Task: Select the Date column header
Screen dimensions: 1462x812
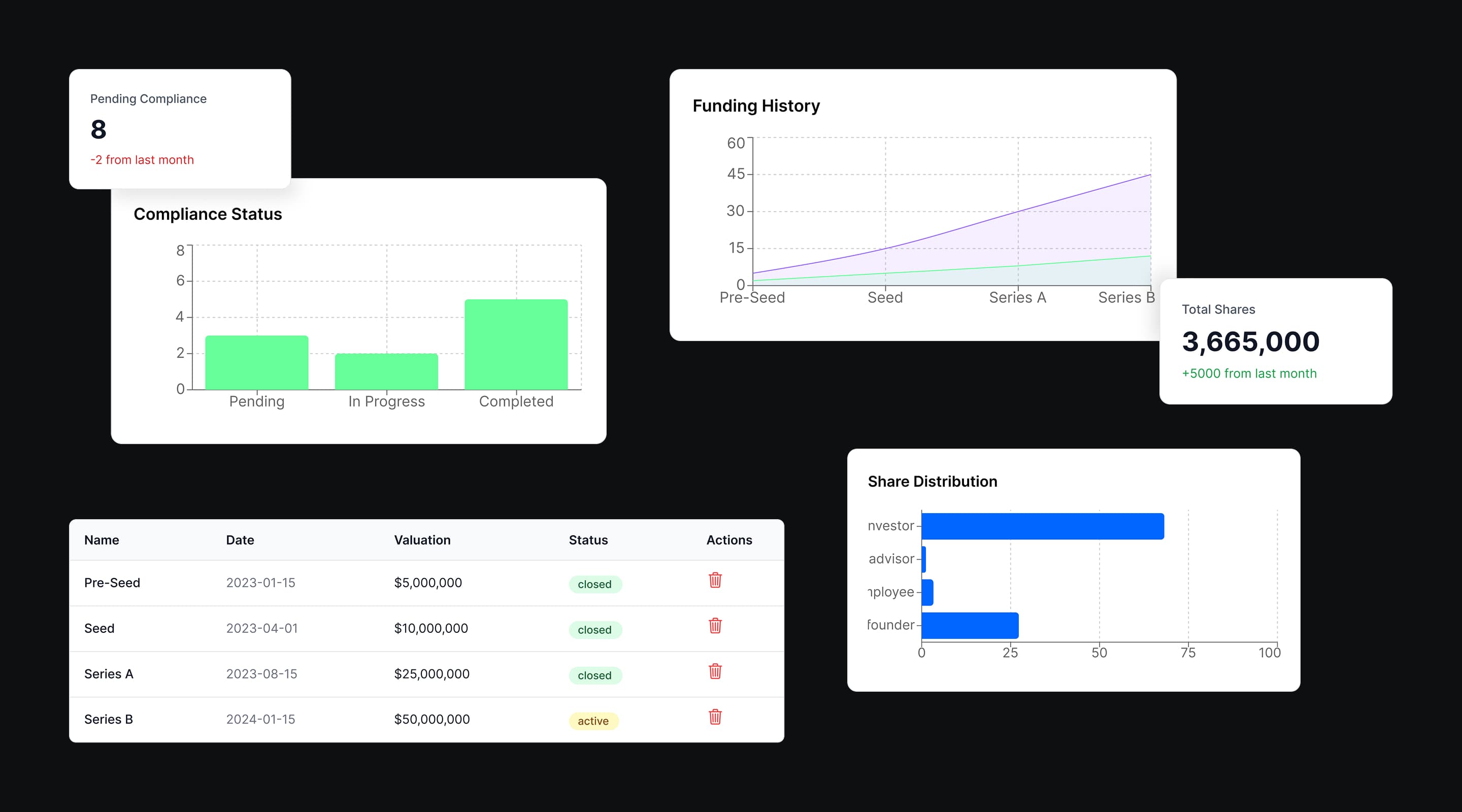Action: (240, 539)
